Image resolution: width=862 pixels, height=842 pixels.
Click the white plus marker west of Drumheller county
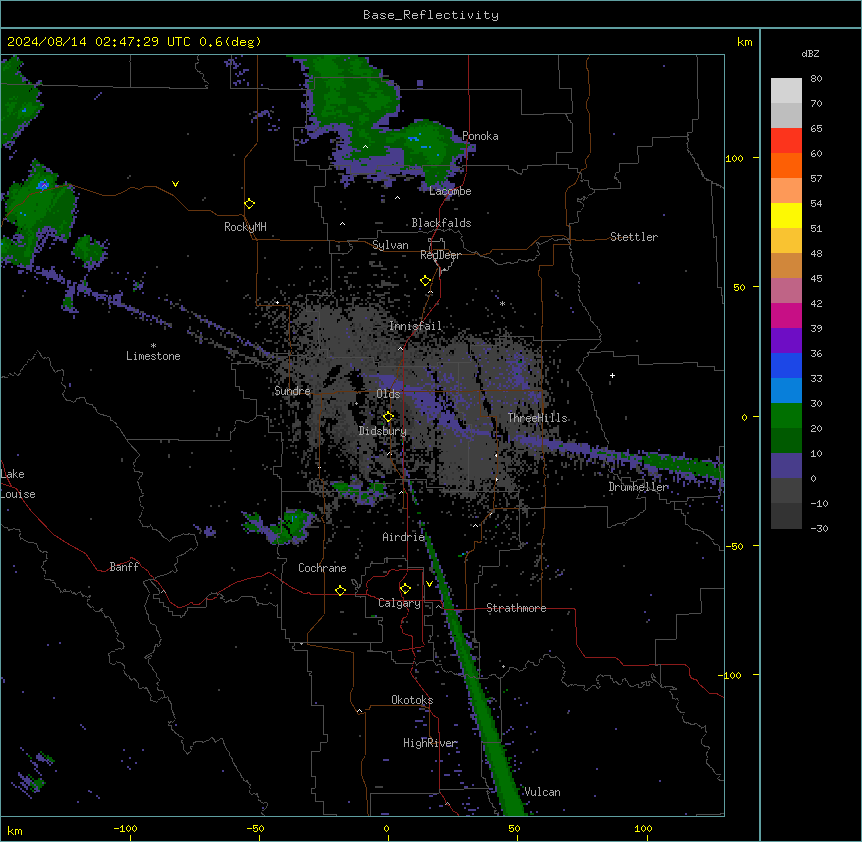point(612,375)
